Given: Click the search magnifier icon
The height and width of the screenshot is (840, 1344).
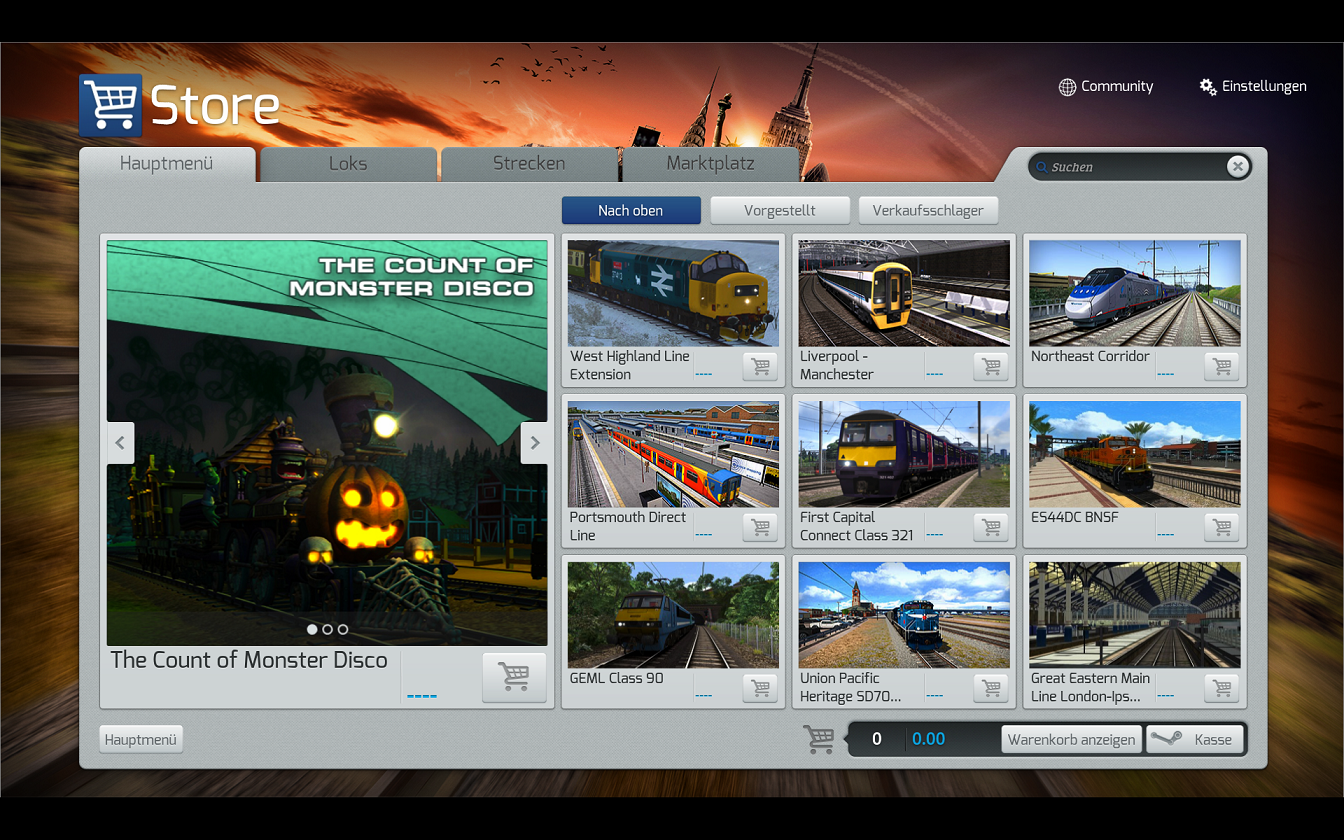Looking at the screenshot, I should (x=1041, y=167).
